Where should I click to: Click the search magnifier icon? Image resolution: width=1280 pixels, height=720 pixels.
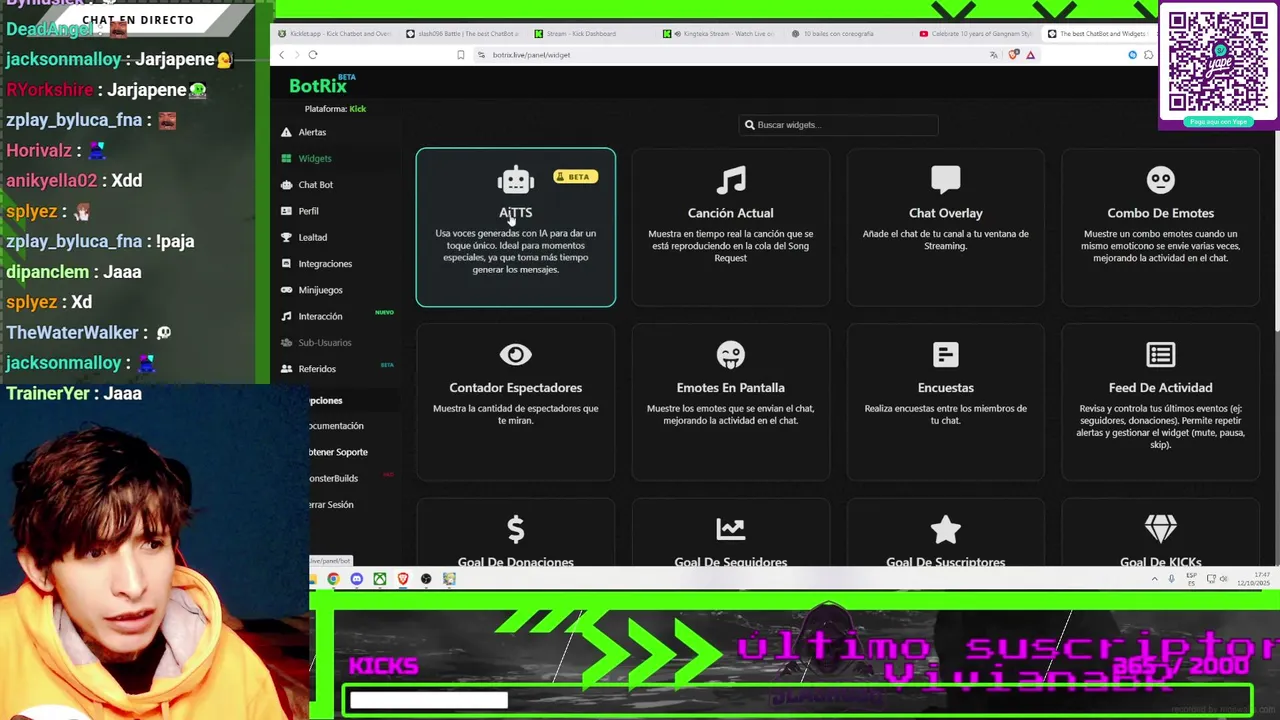pos(749,125)
